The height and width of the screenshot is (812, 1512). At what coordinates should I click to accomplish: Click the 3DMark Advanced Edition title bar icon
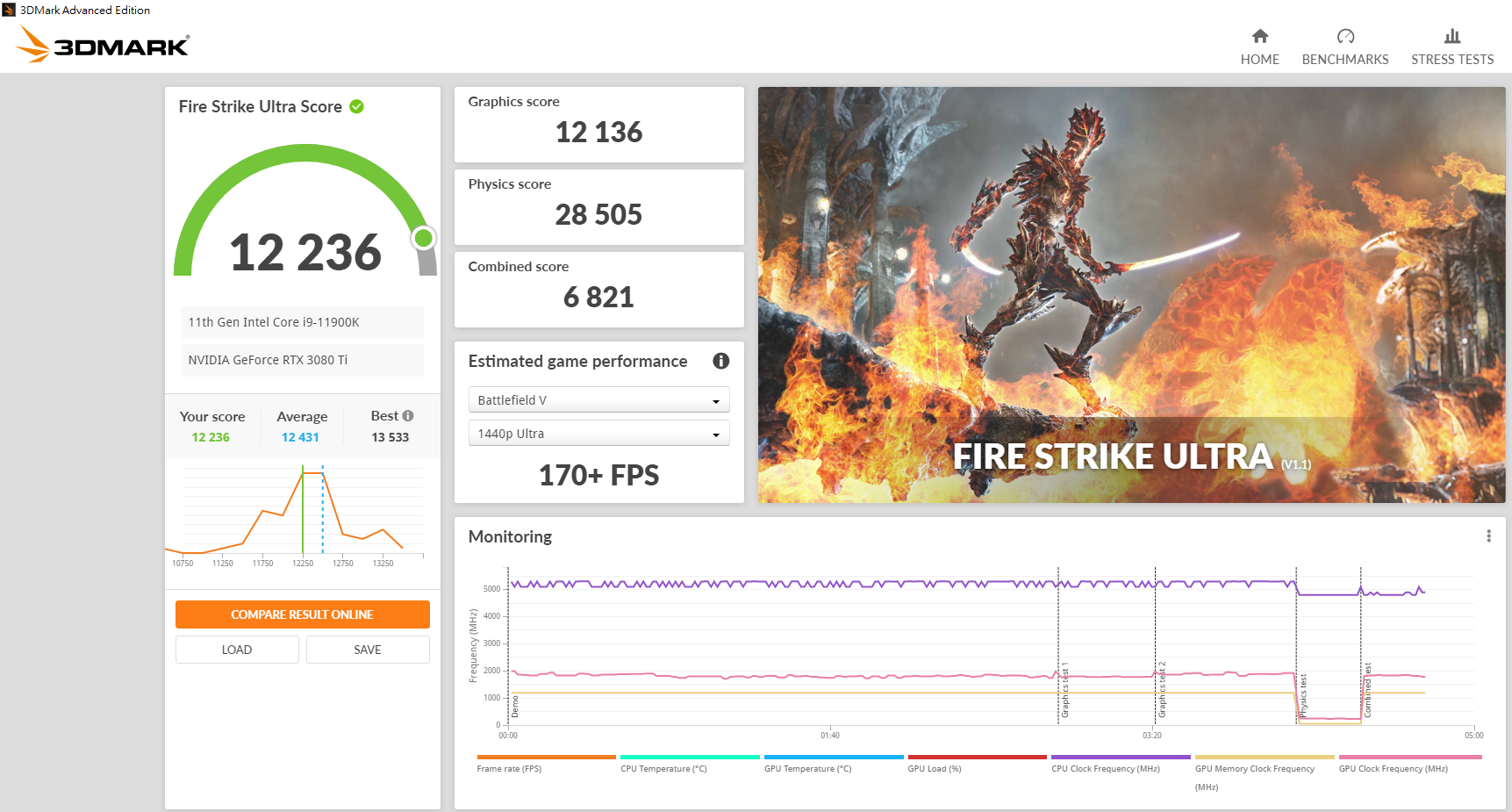(x=9, y=10)
